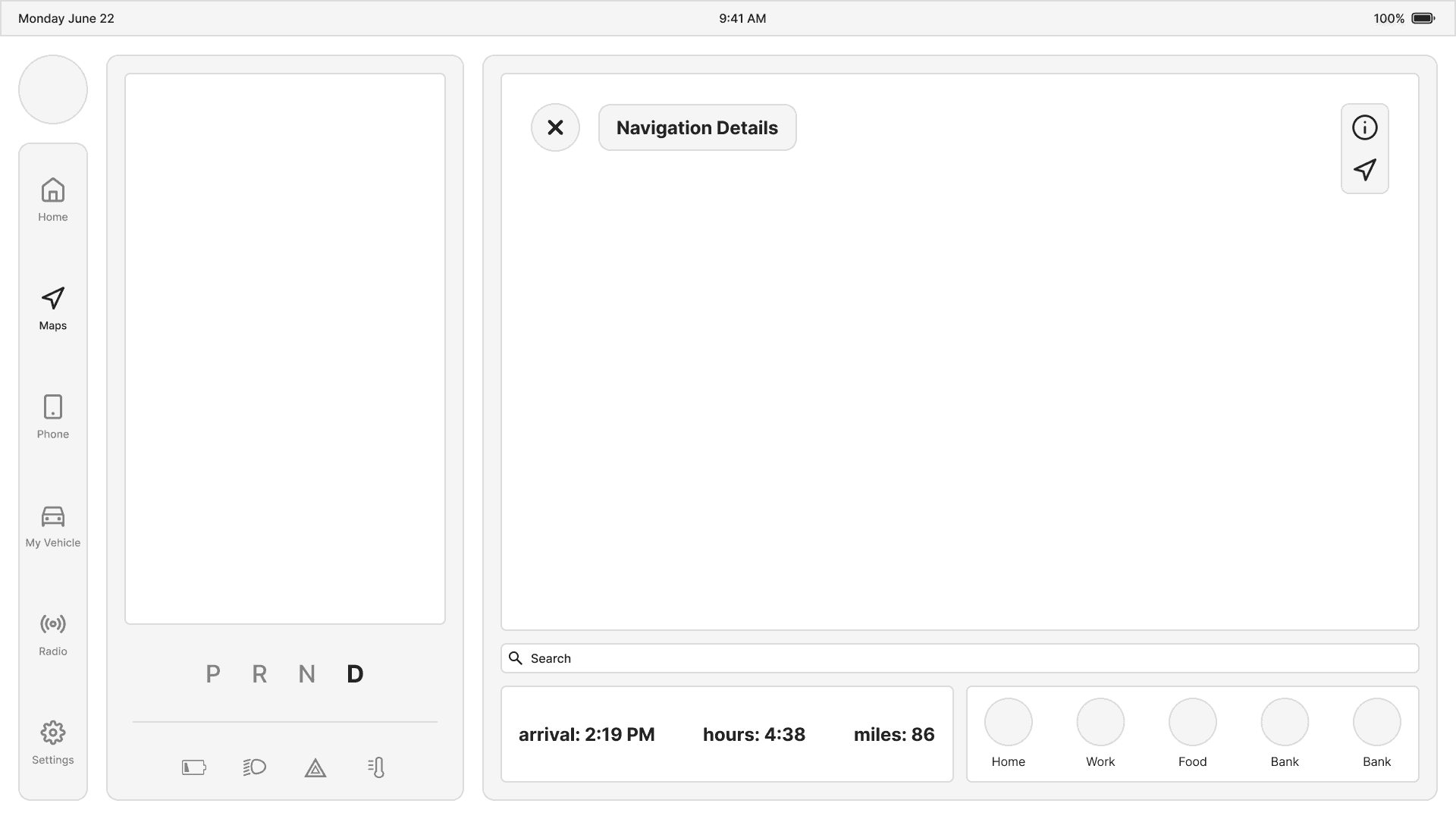Recenter map with location arrow icon

[1364, 170]
